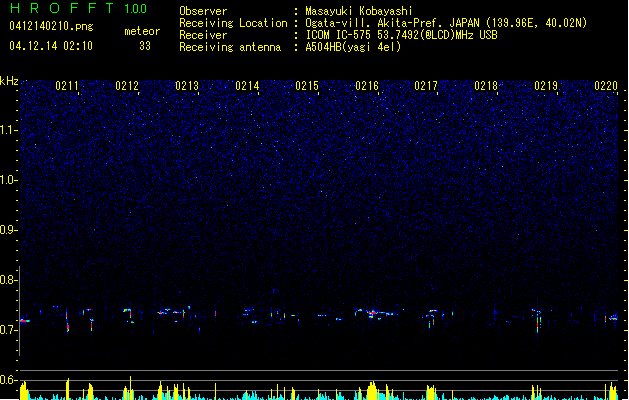Click the 0219 time marker

pyautogui.click(x=546, y=86)
